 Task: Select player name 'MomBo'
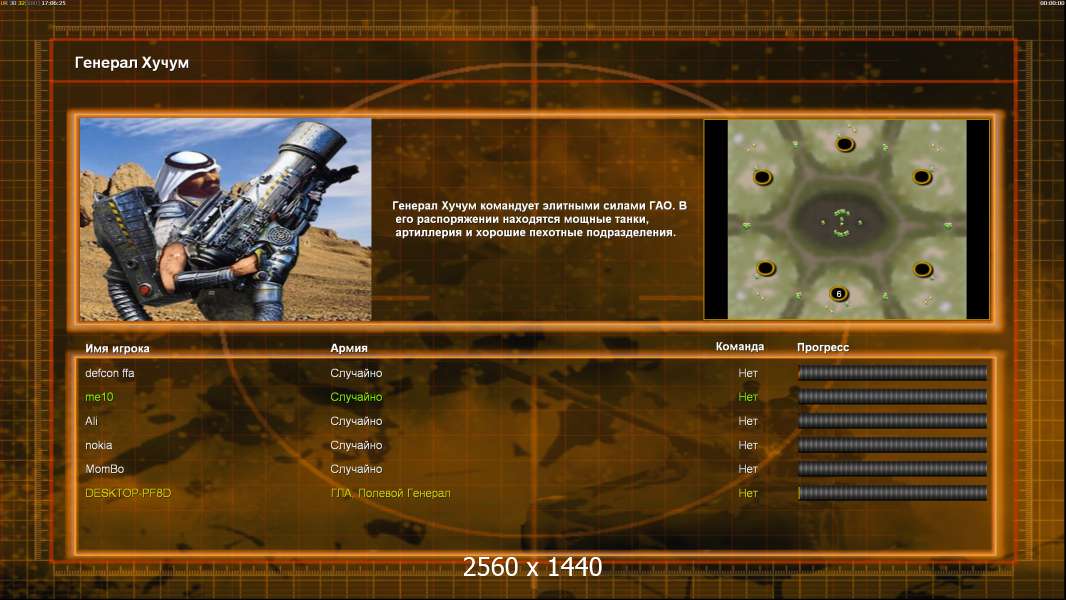point(104,469)
